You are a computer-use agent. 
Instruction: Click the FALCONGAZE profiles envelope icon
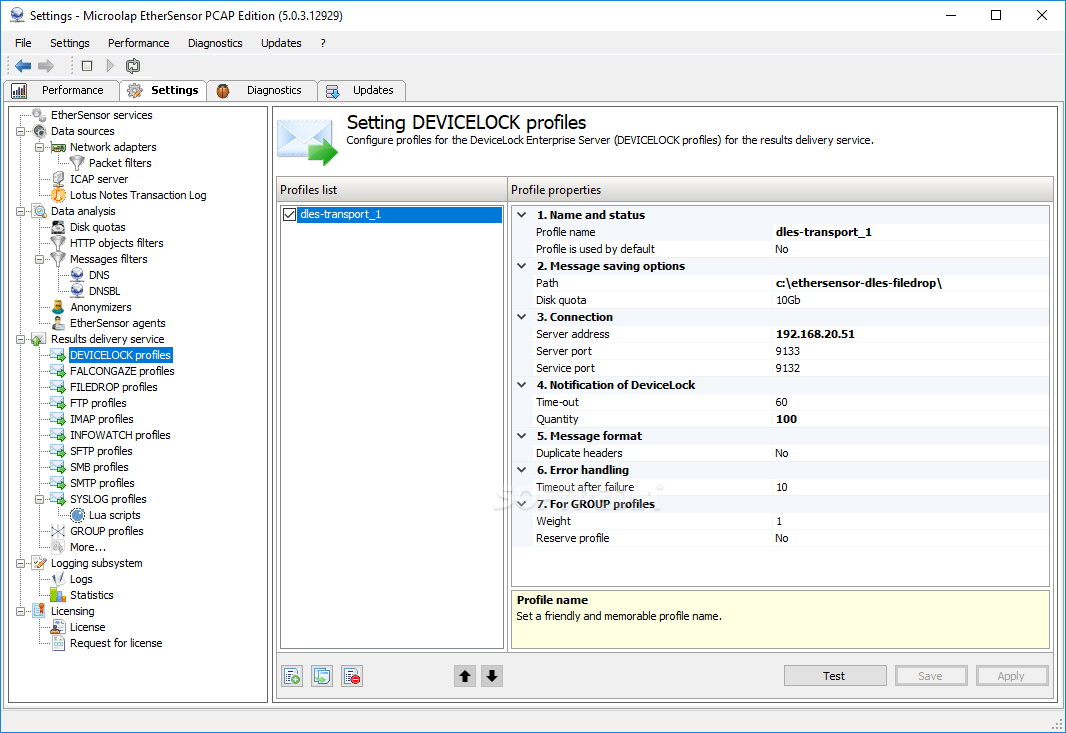pyautogui.click(x=58, y=371)
